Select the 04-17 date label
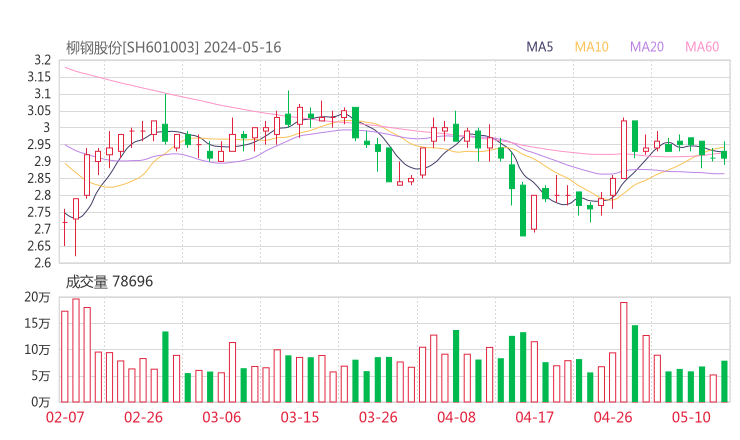This screenshot has width=740, height=440. coord(535,417)
